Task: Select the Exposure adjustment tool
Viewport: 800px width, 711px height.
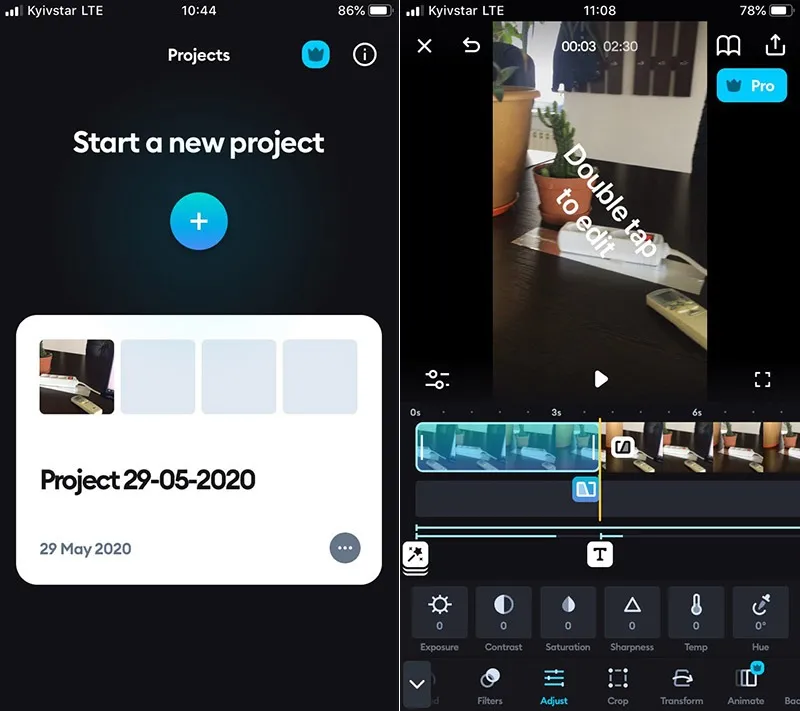Action: point(439,613)
